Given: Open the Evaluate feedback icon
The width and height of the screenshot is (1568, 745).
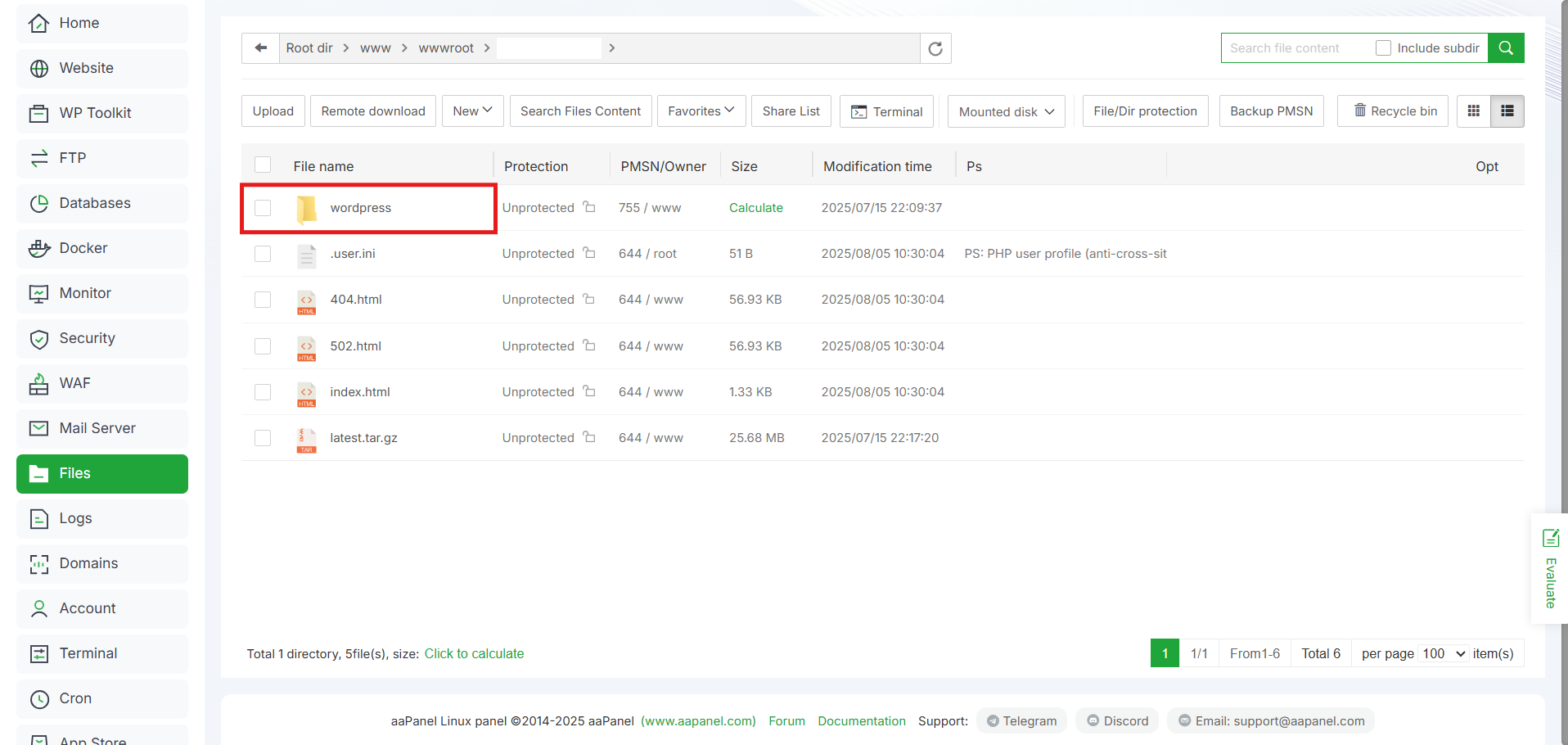Looking at the screenshot, I should coord(1550,538).
